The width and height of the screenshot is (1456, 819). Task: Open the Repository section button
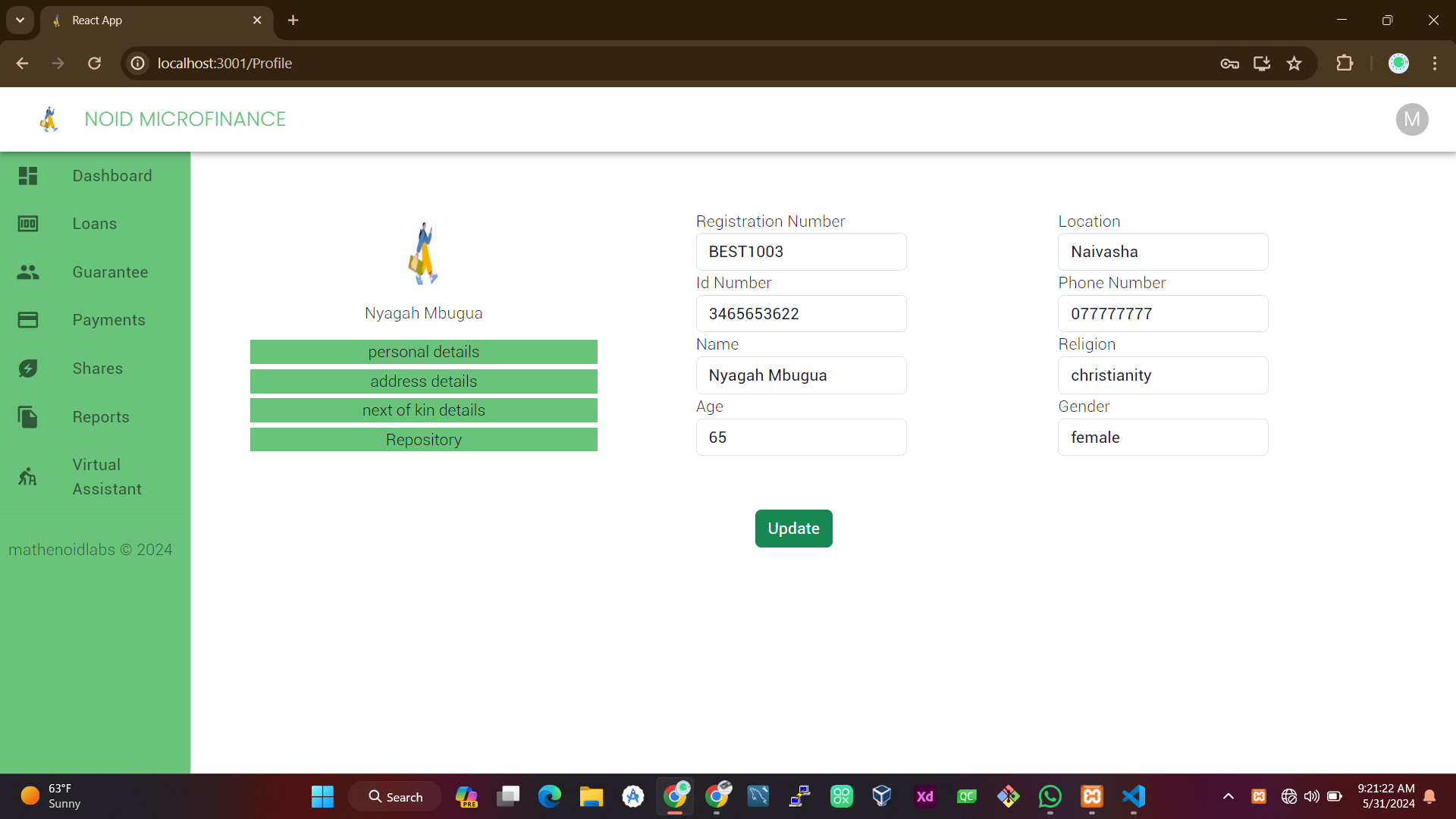[423, 440]
